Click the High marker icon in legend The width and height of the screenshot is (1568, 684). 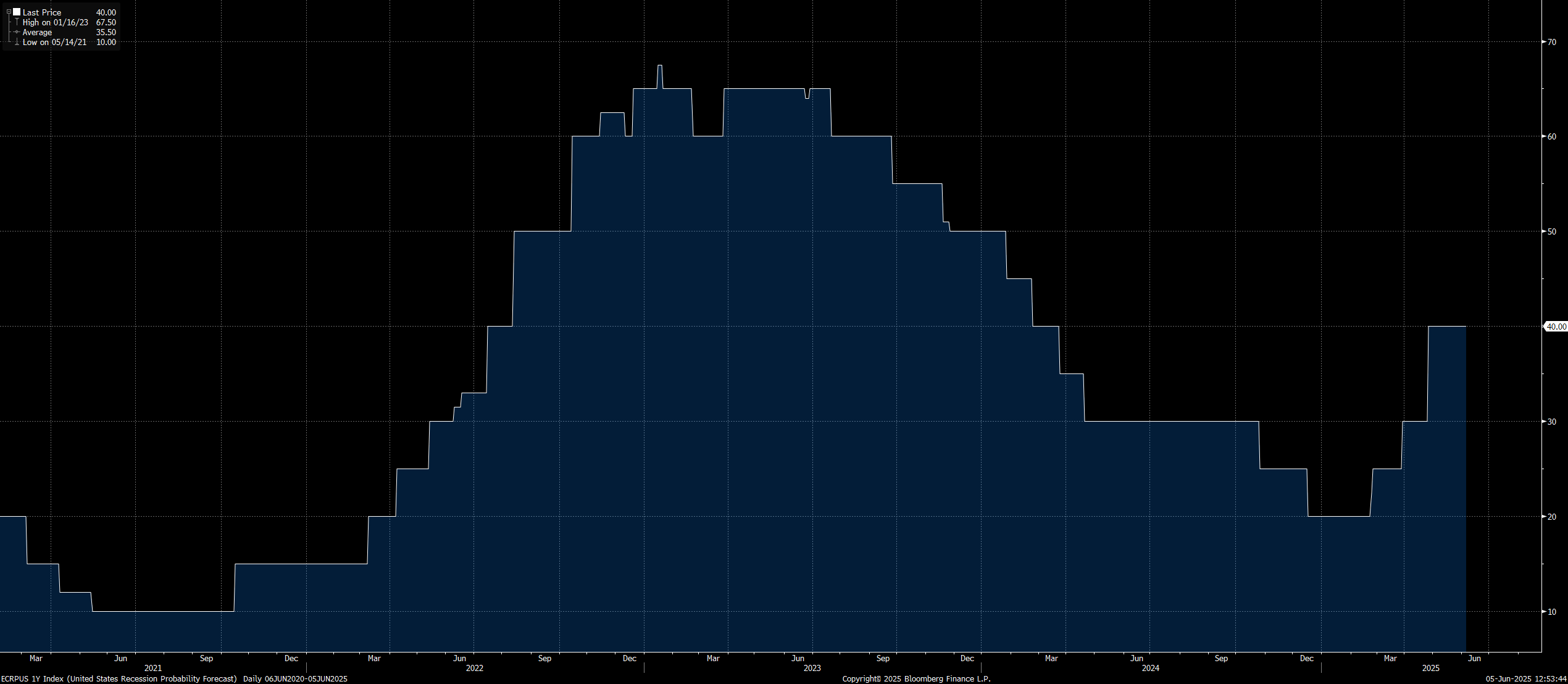click(17, 22)
